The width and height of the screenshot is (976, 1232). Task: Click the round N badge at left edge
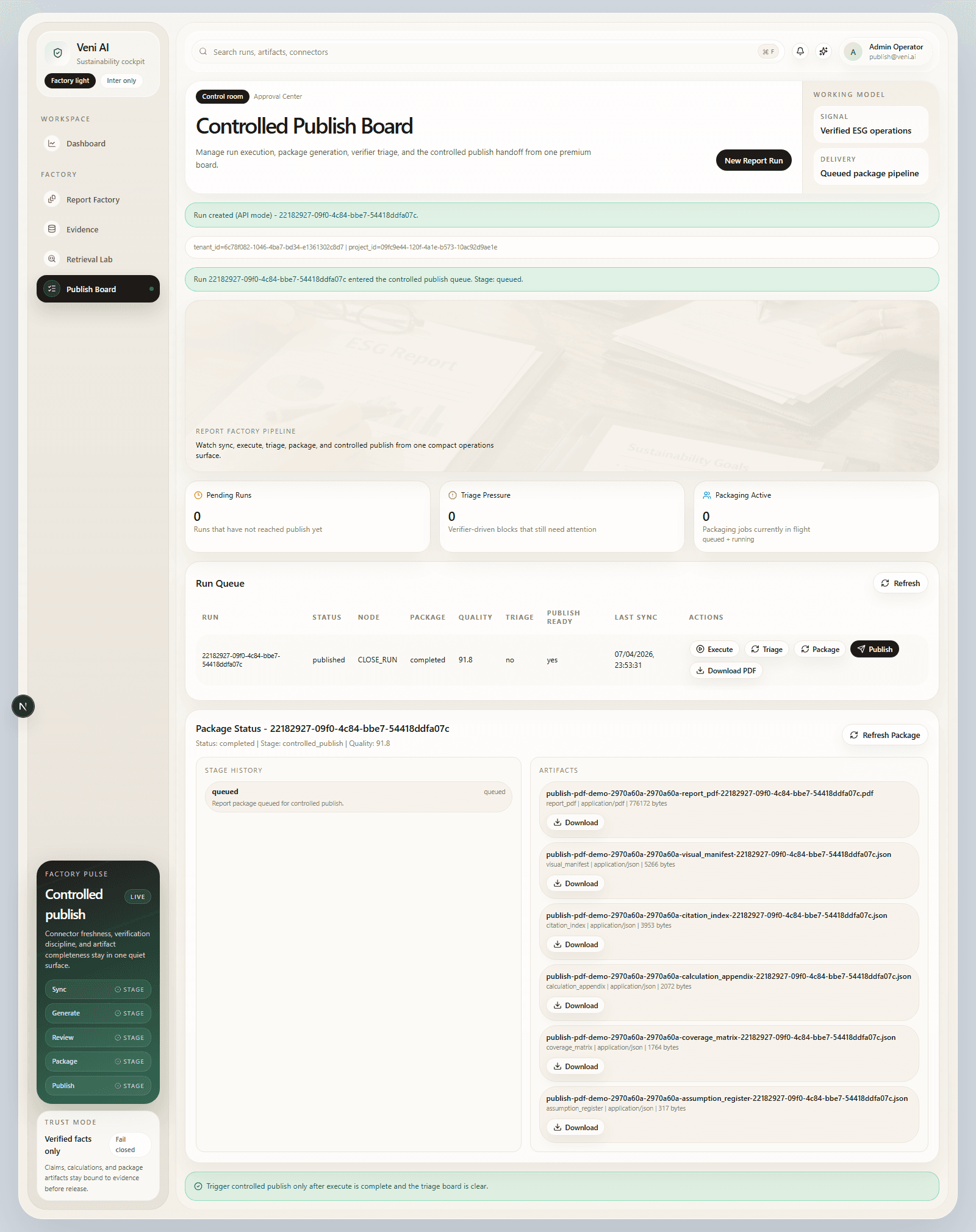[23, 706]
